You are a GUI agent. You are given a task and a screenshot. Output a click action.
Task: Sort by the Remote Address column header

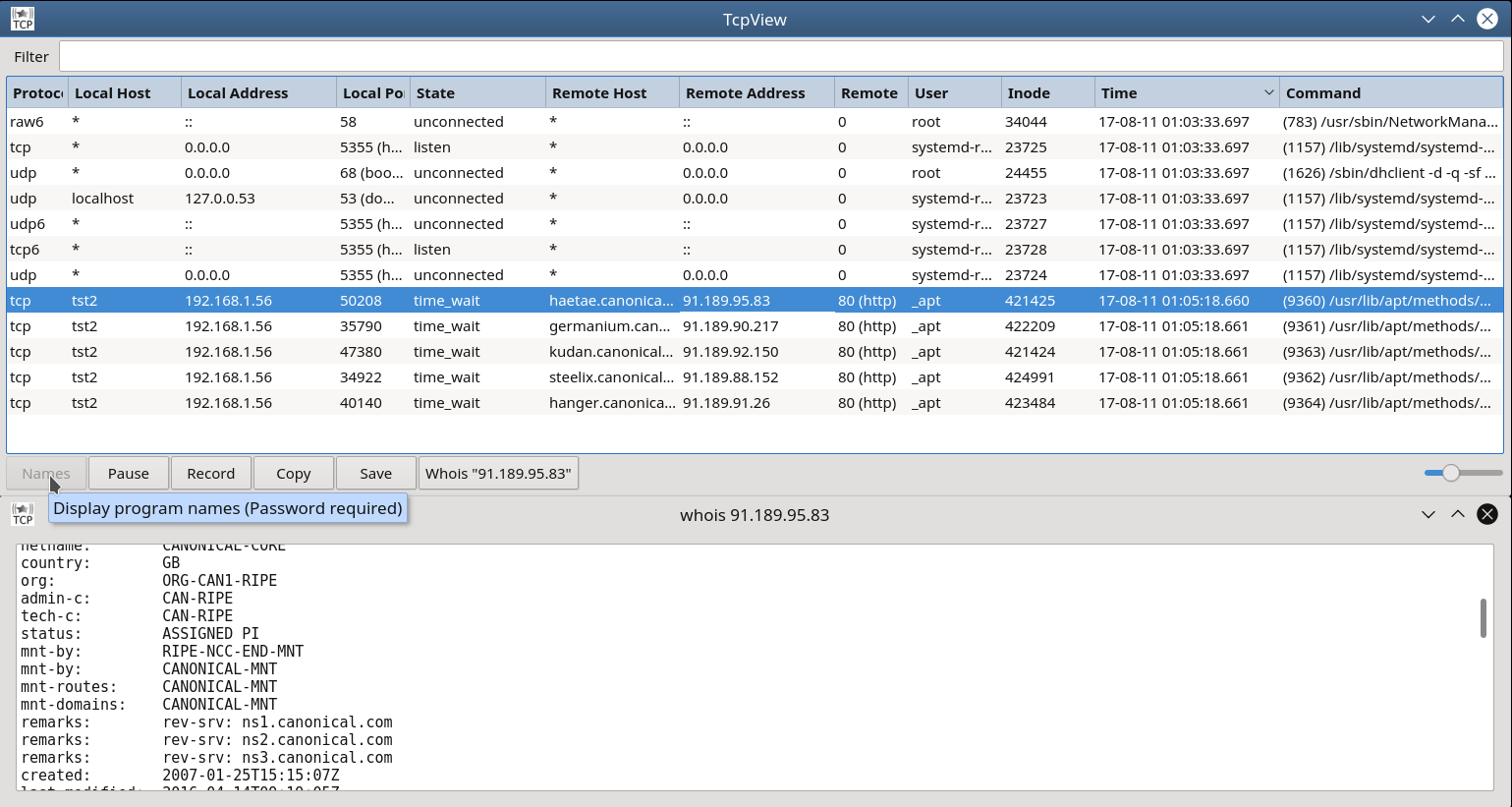[756, 92]
